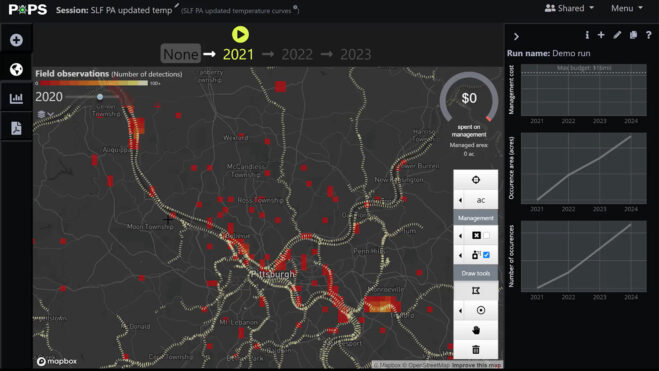
Task: Open the PDF report icon in sidebar
Action: (16, 127)
